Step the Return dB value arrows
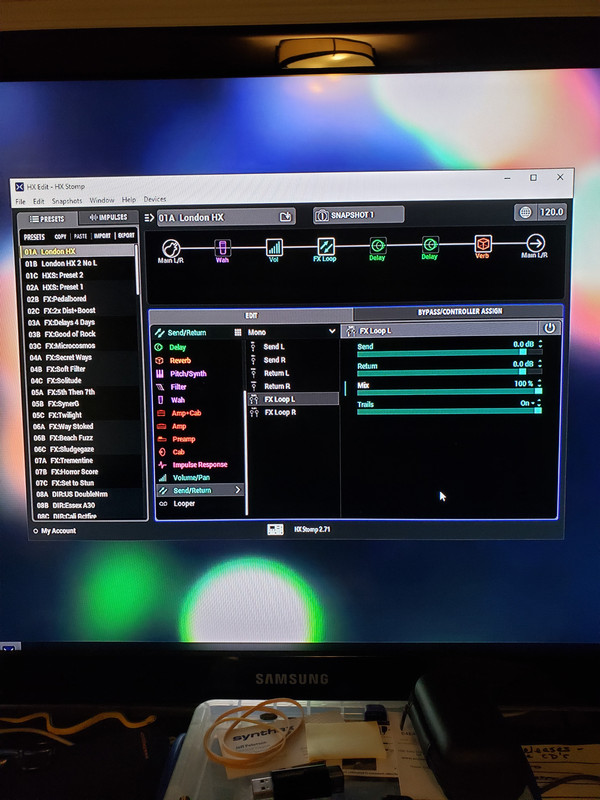The height and width of the screenshot is (800, 600). [x=540, y=364]
